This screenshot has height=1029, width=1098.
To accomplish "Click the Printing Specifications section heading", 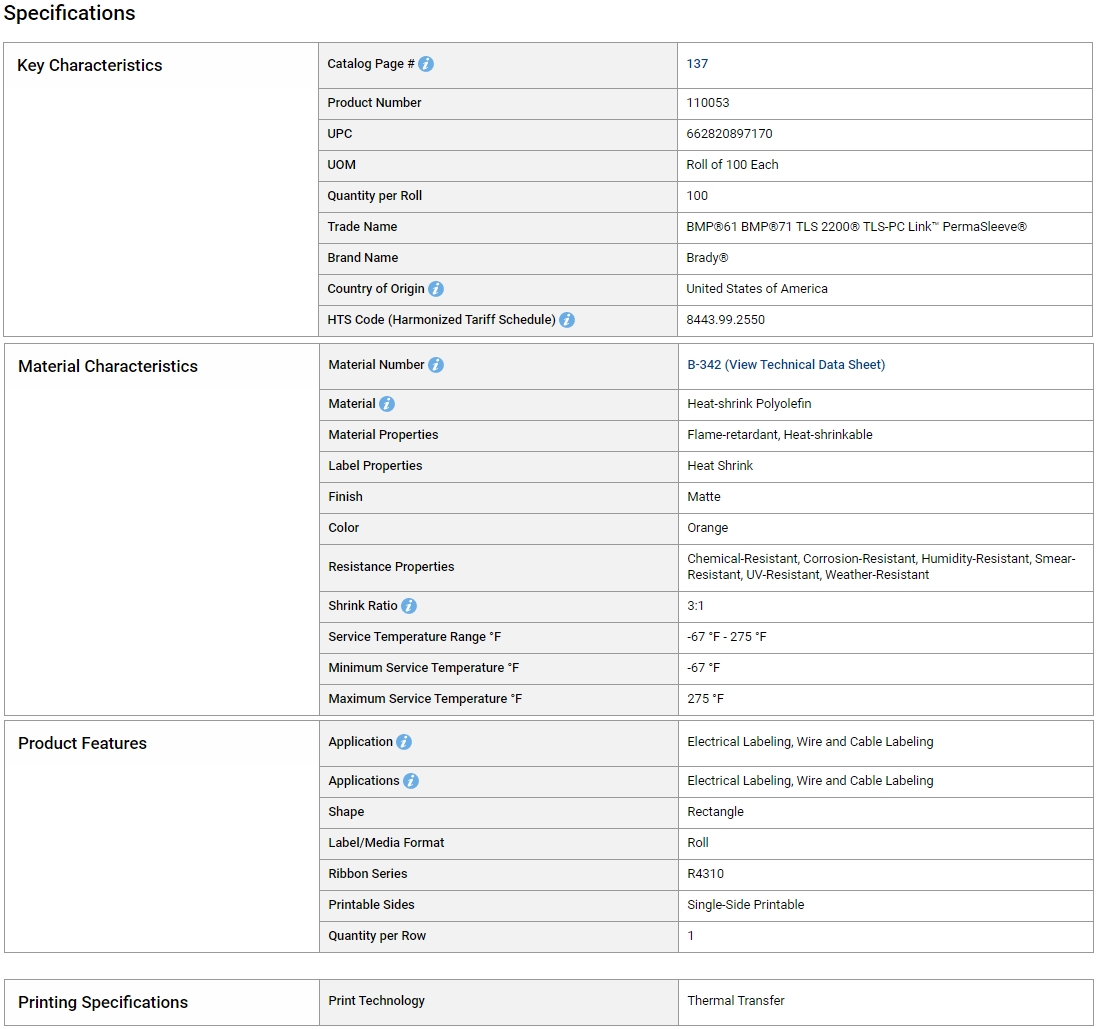I will (x=103, y=1003).
